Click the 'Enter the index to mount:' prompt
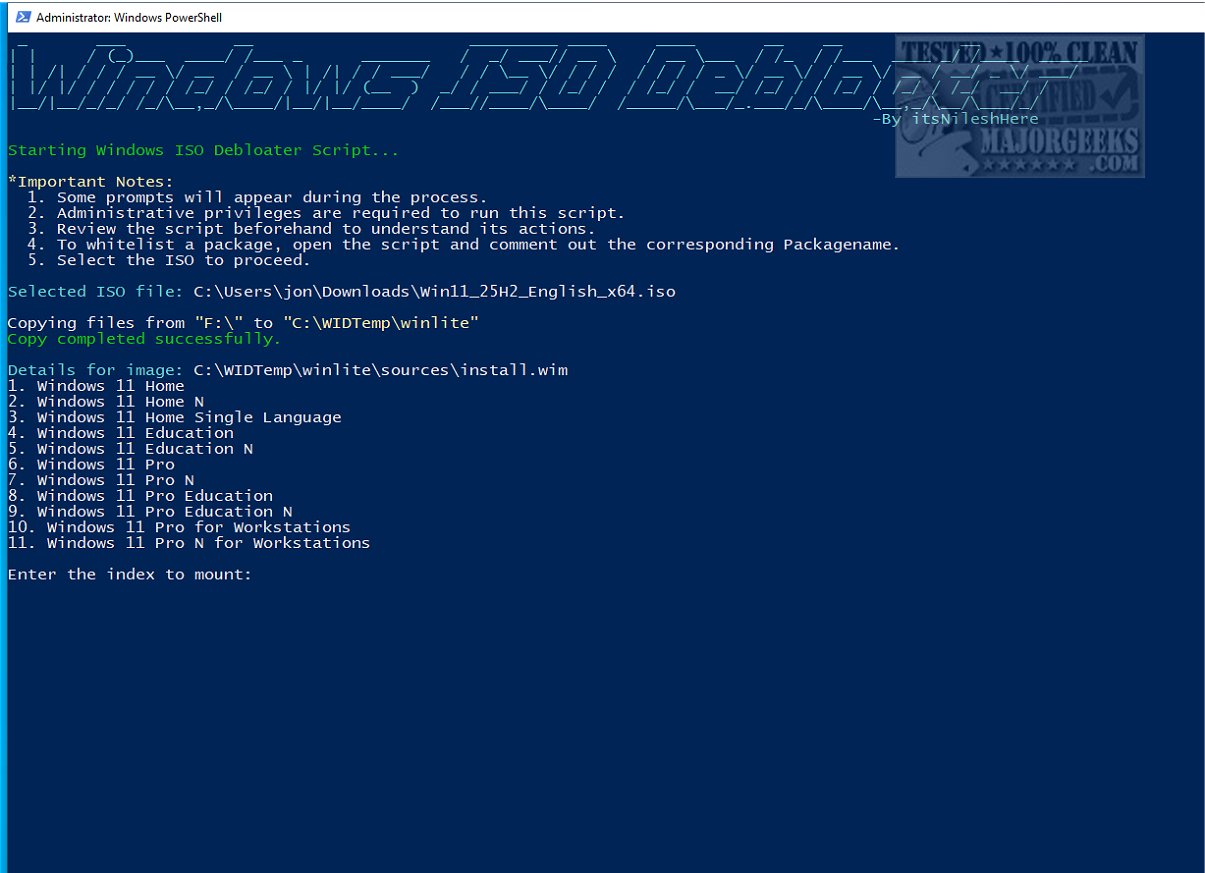This screenshot has height=873, width=1205. tap(130, 574)
